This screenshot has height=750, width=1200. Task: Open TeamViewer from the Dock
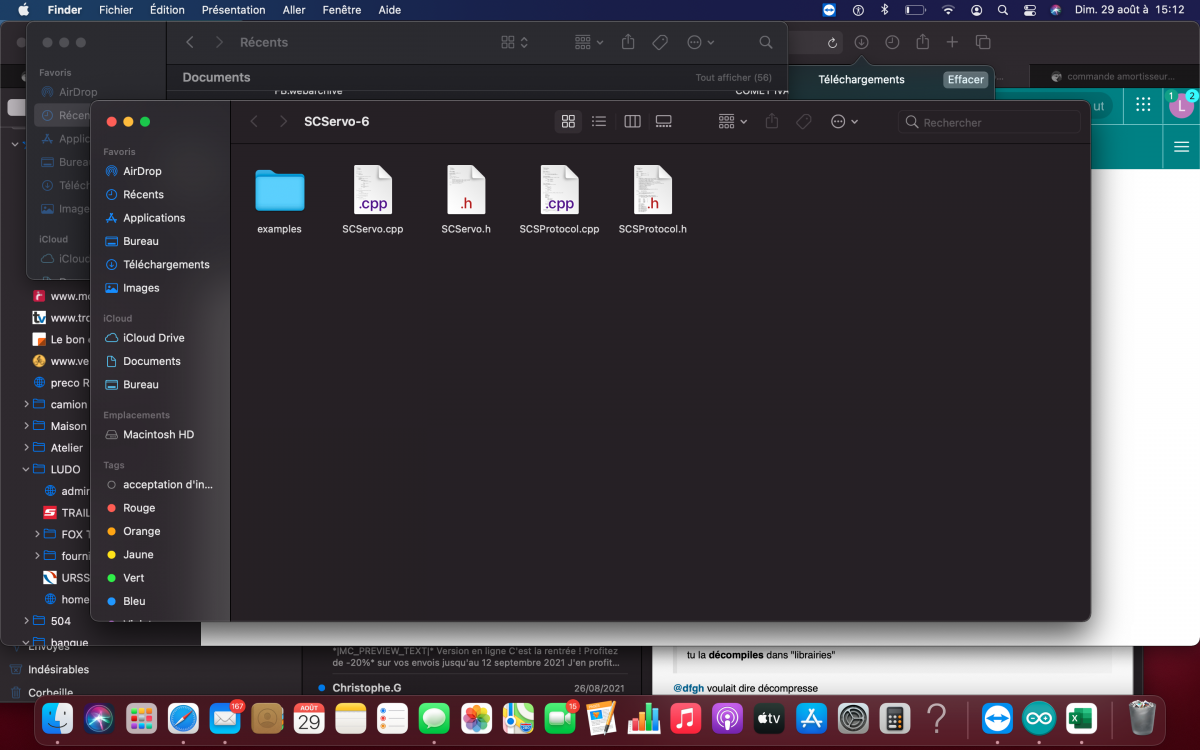[x=997, y=718]
